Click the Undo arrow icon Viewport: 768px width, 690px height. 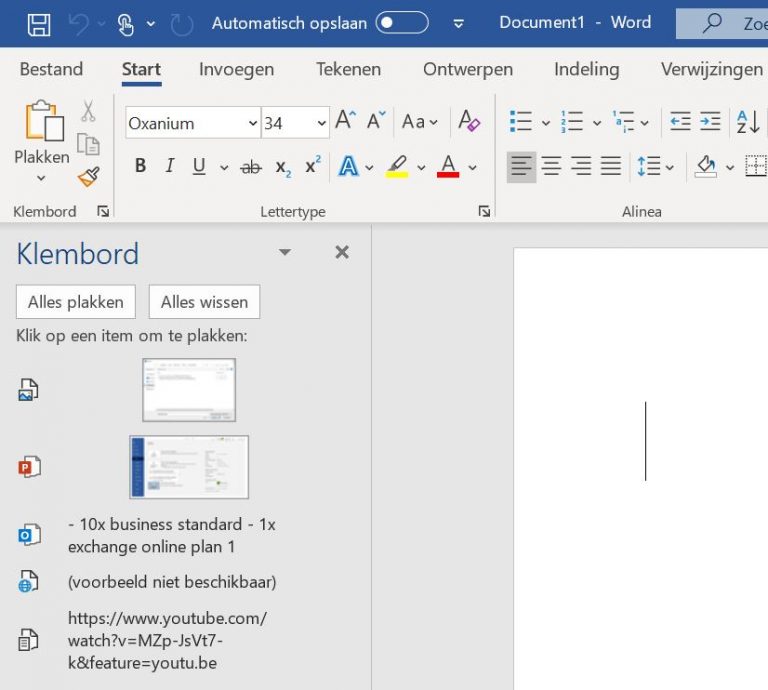click(79, 24)
